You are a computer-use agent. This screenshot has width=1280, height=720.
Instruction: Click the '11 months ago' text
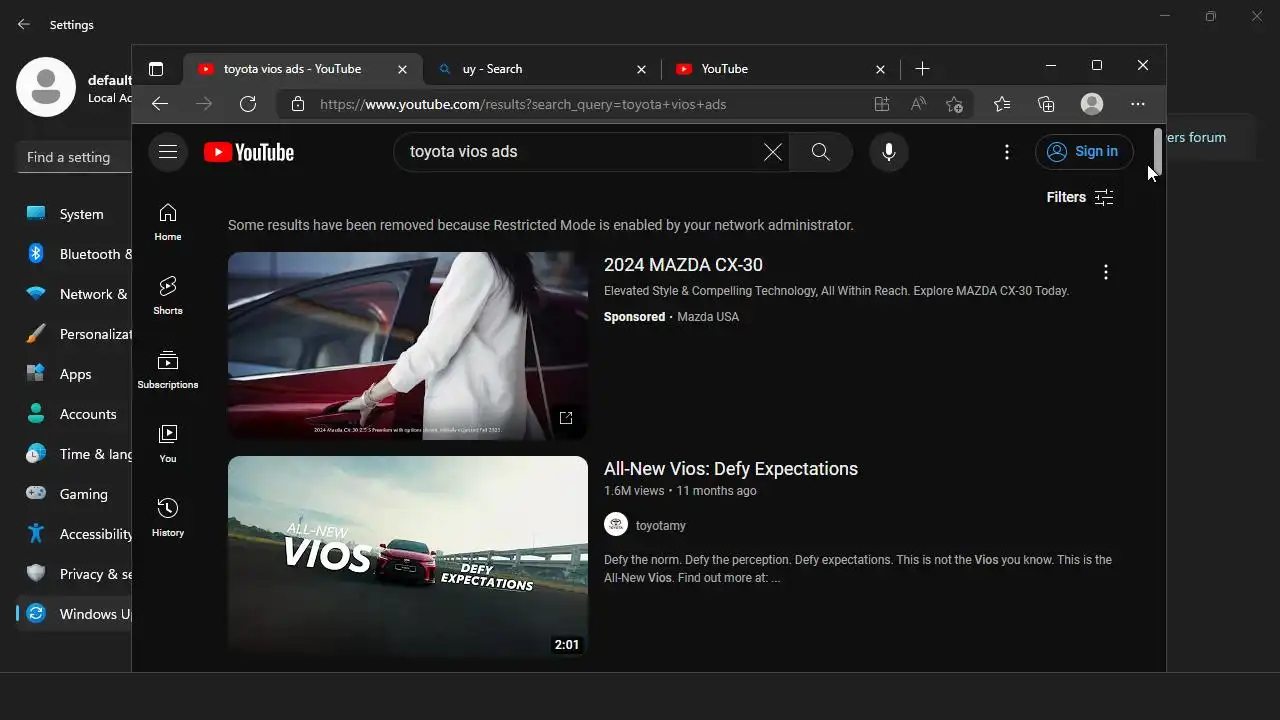click(x=716, y=491)
